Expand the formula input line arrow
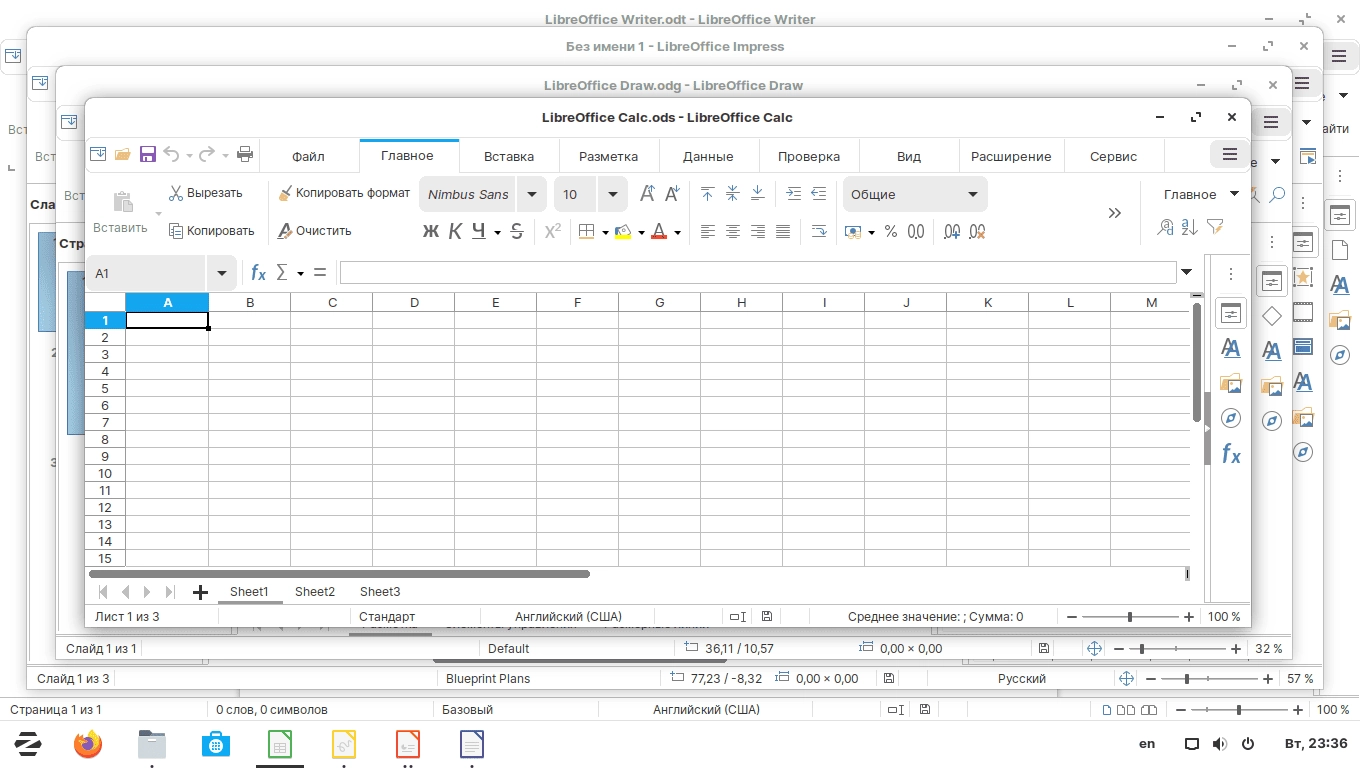Screen dimensions: 1360x768 coord(1187,272)
